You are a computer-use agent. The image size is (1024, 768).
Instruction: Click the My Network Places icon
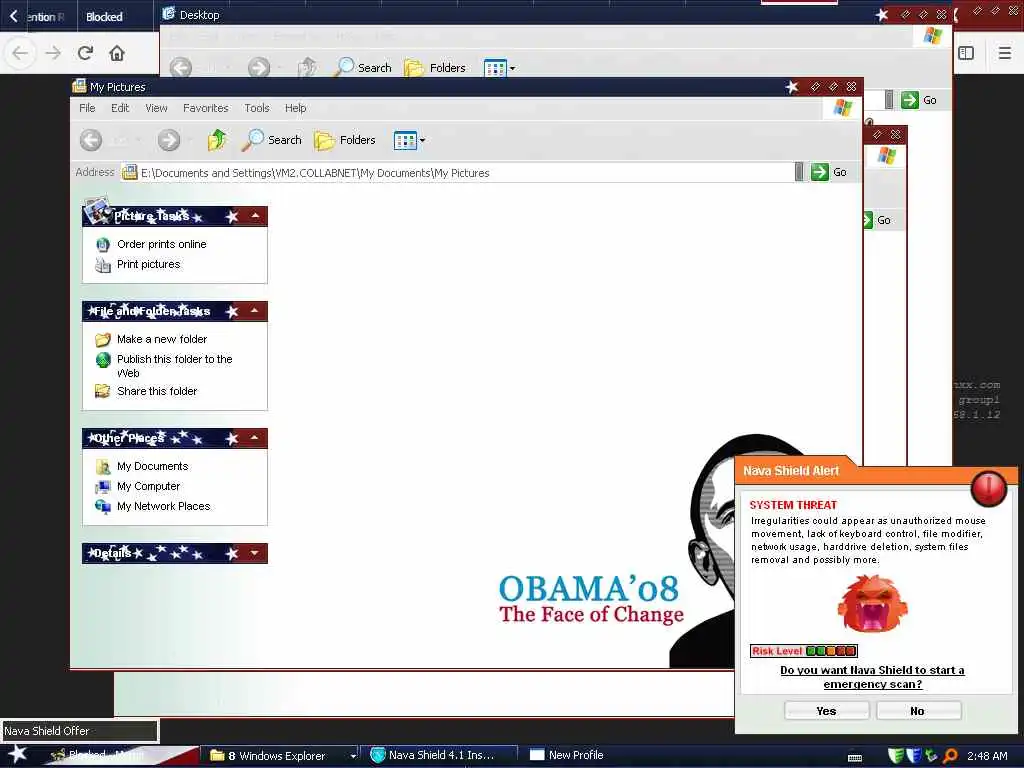[103, 507]
